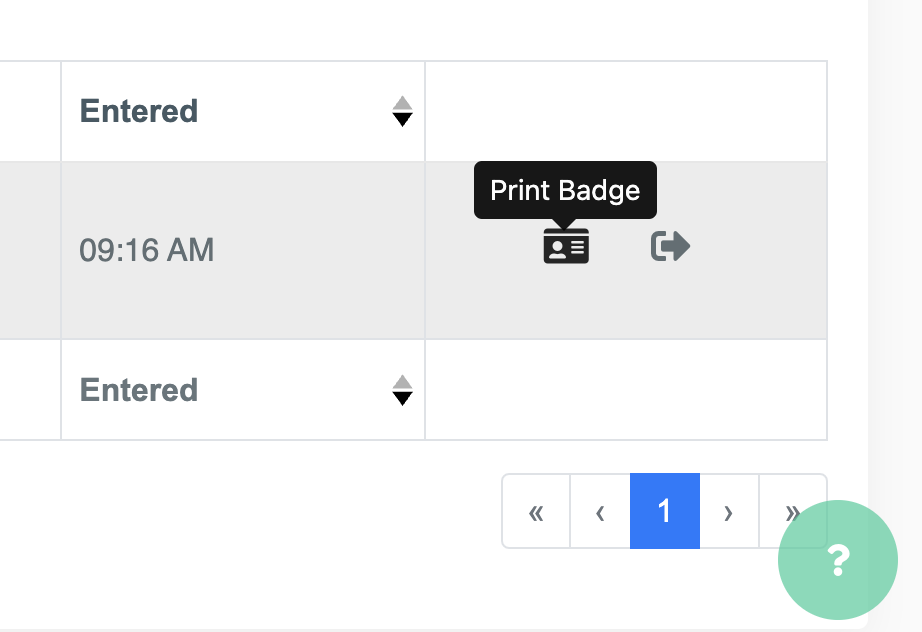The image size is (922, 632).
Task: Click the cell left of 09:16 AM
Action: [x=30, y=250]
